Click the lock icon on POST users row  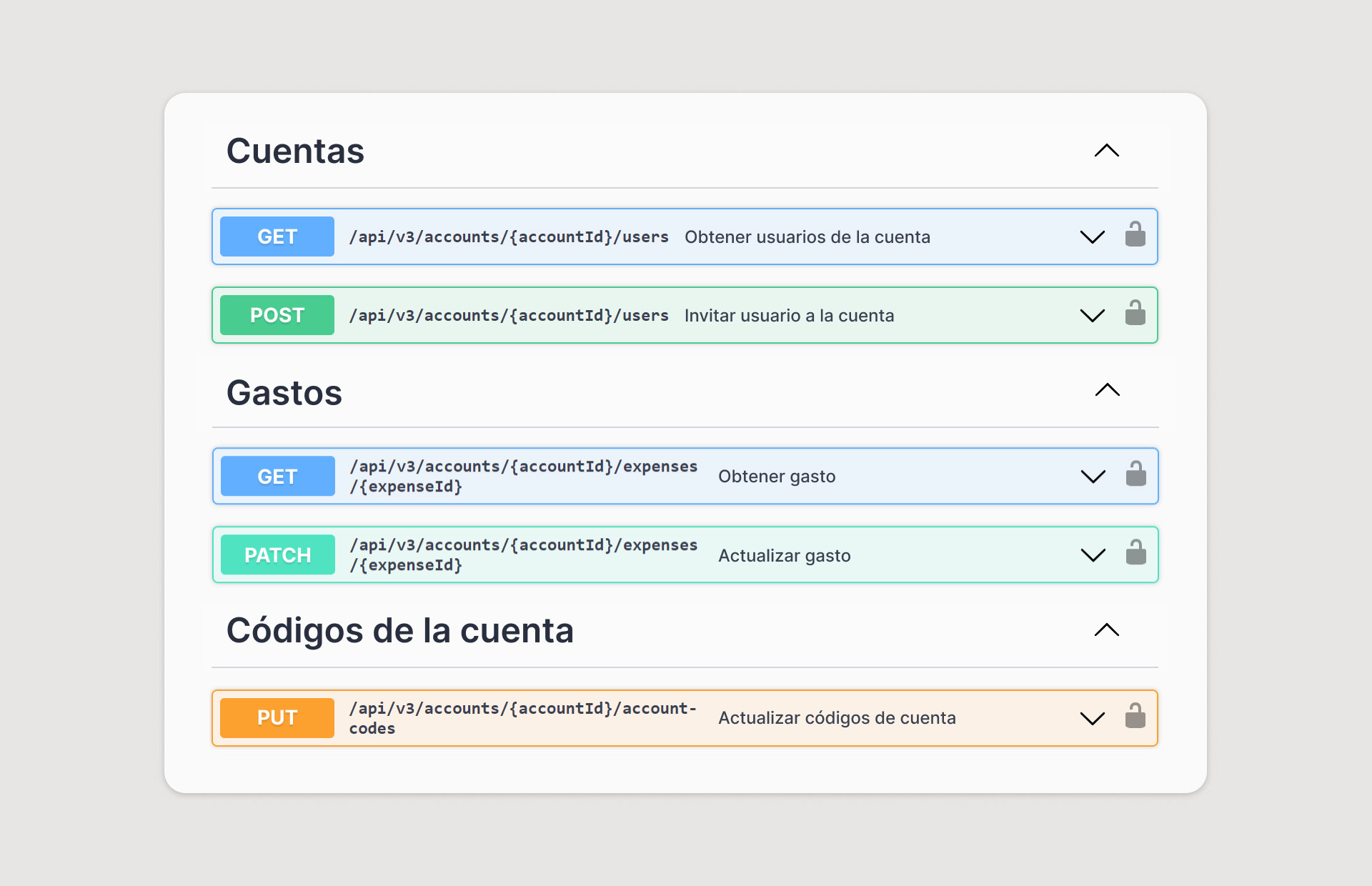point(1135,313)
